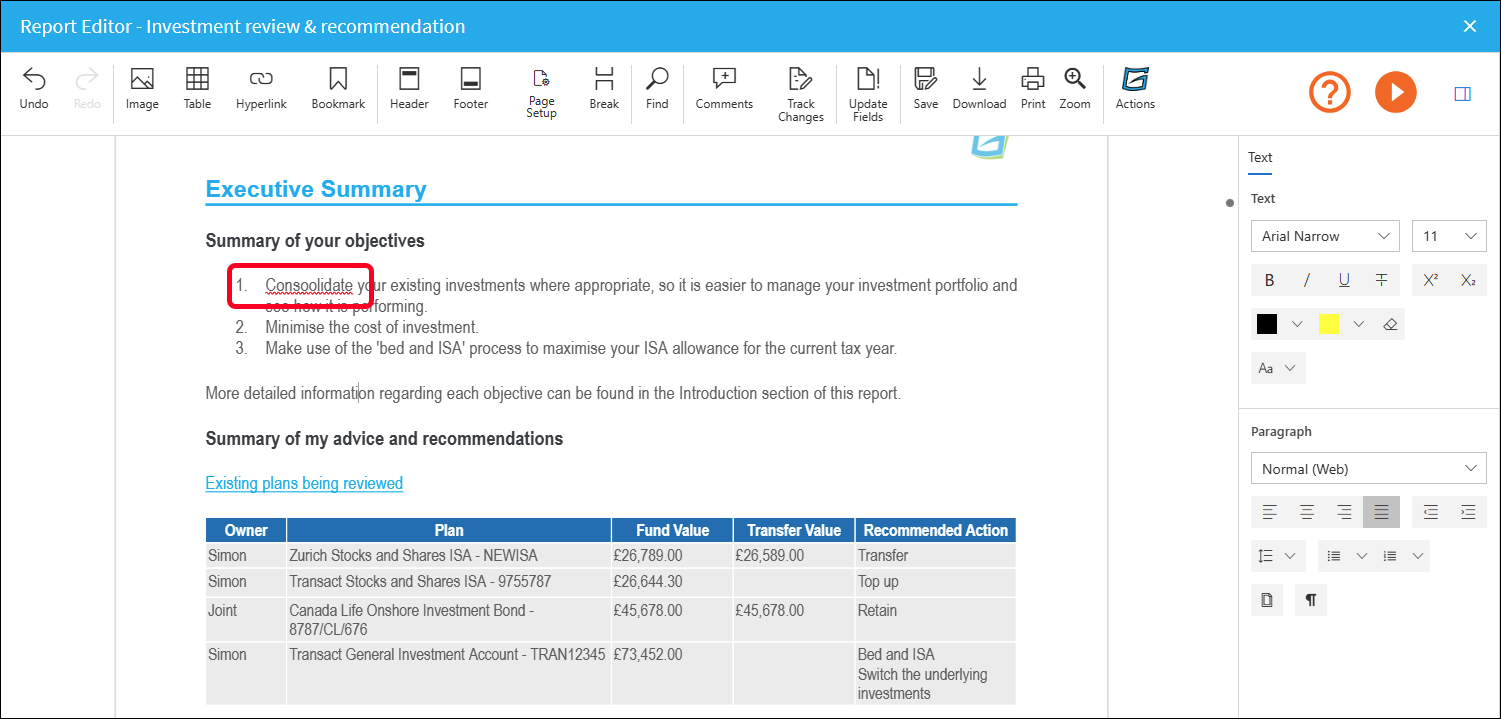Expand the numbered list dropdown arrow
The image size is (1501, 719).
click(1417, 556)
